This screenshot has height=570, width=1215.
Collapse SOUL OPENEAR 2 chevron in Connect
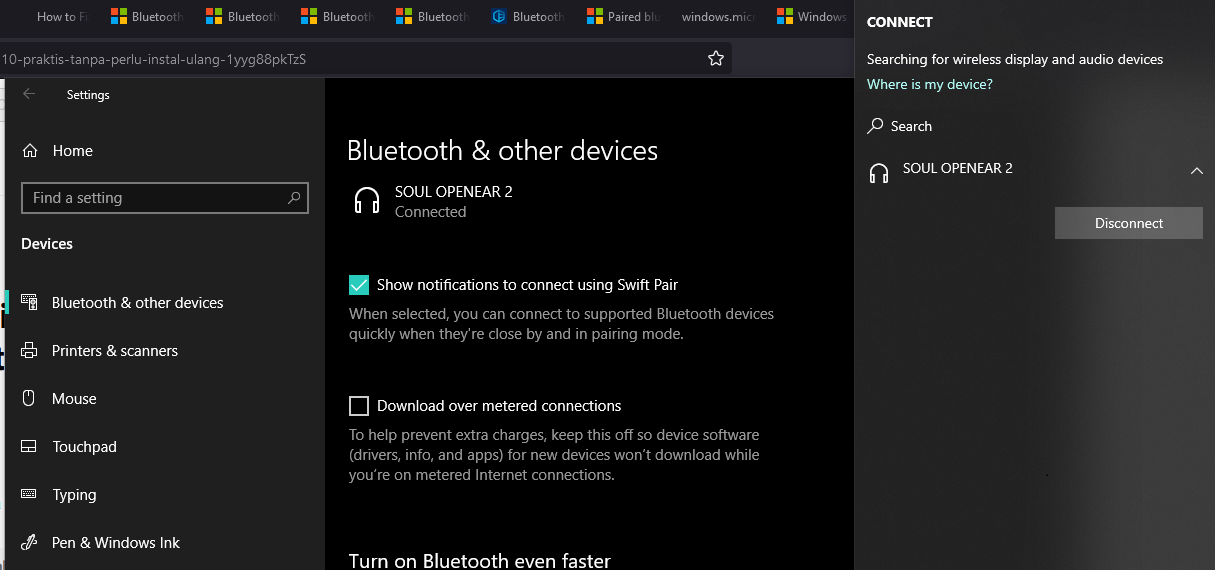(1197, 171)
